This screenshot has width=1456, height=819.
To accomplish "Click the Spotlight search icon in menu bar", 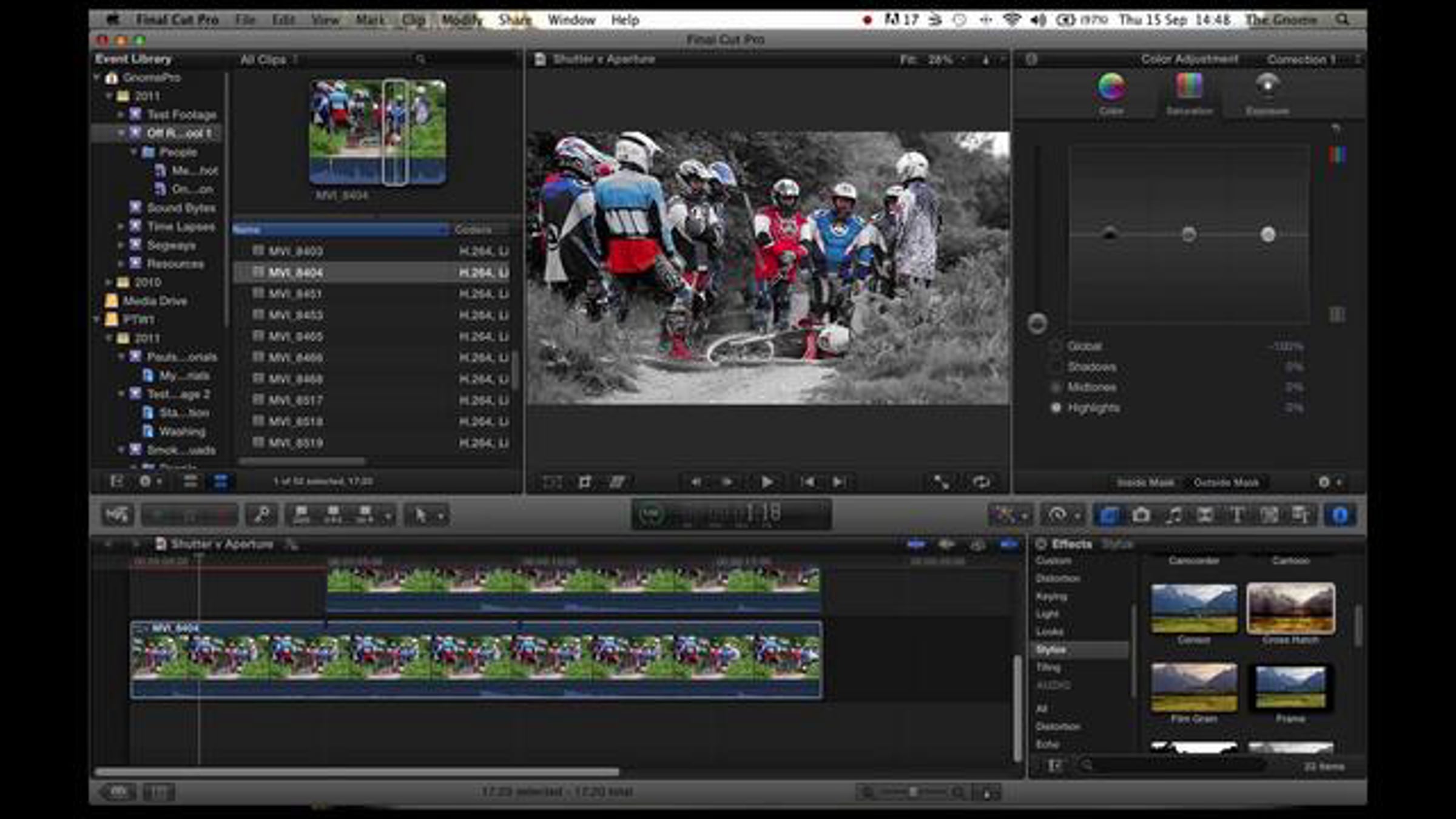I will pyautogui.click(x=1343, y=20).
